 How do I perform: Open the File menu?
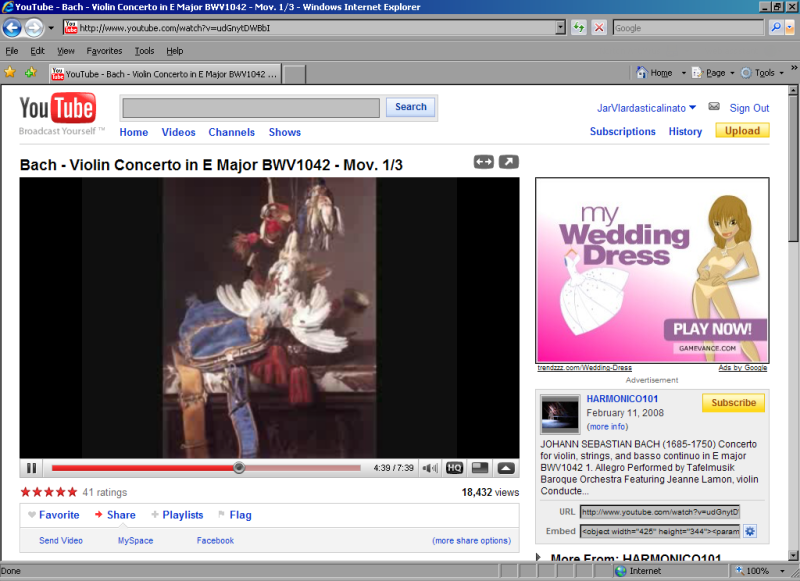[x=12, y=51]
